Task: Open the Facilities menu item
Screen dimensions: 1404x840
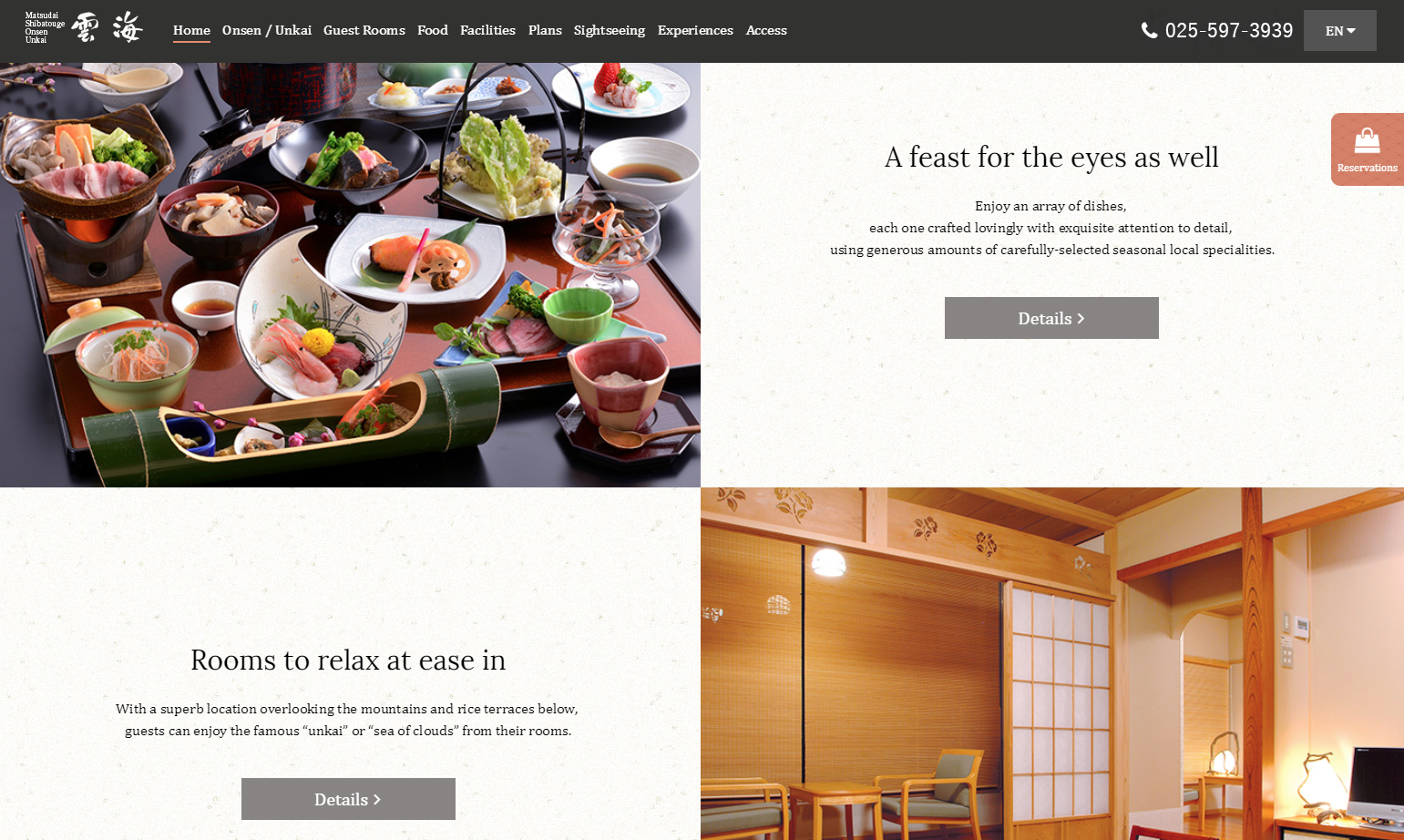Action: [x=487, y=30]
